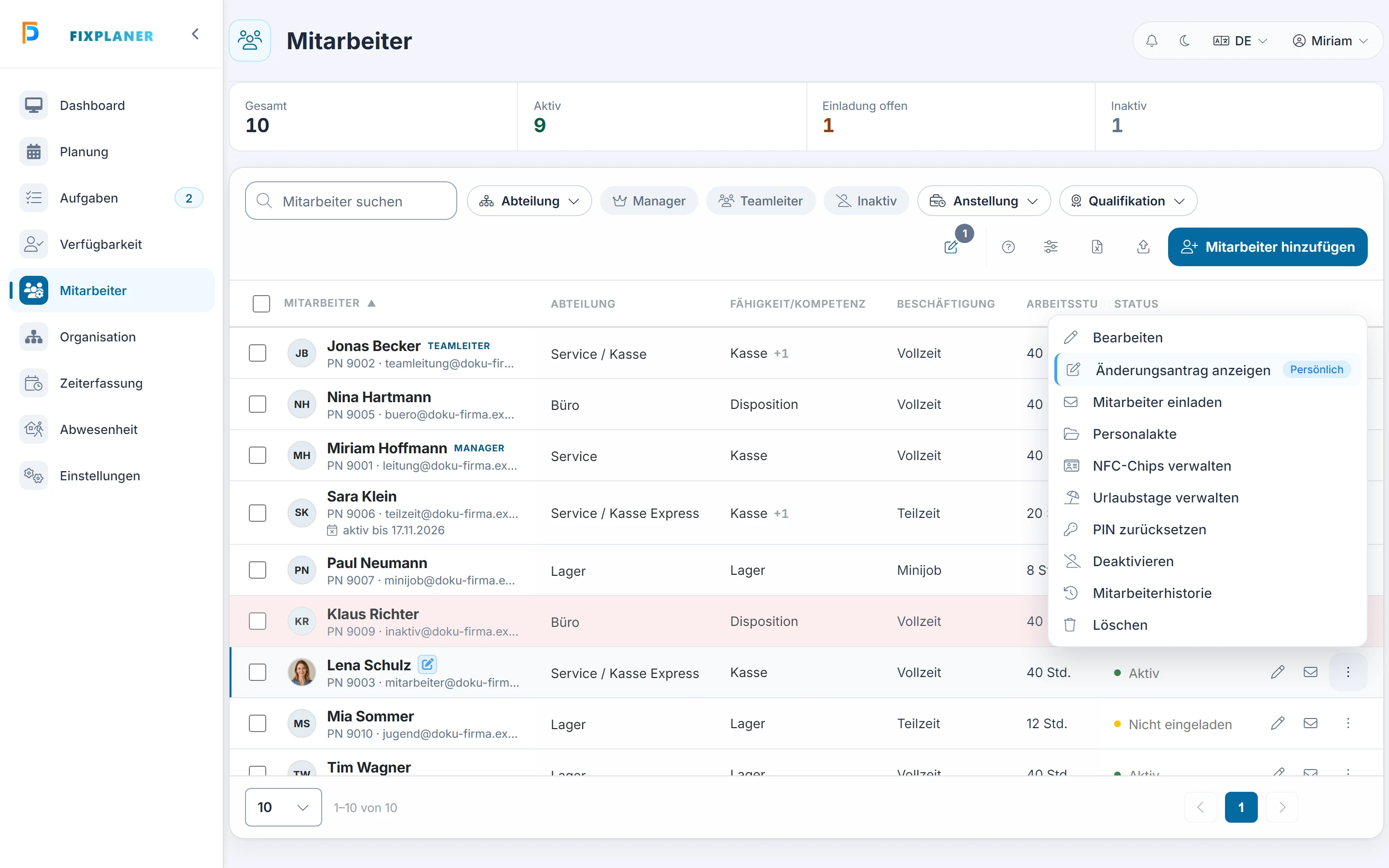Open column settings sliders icon

1050,247
